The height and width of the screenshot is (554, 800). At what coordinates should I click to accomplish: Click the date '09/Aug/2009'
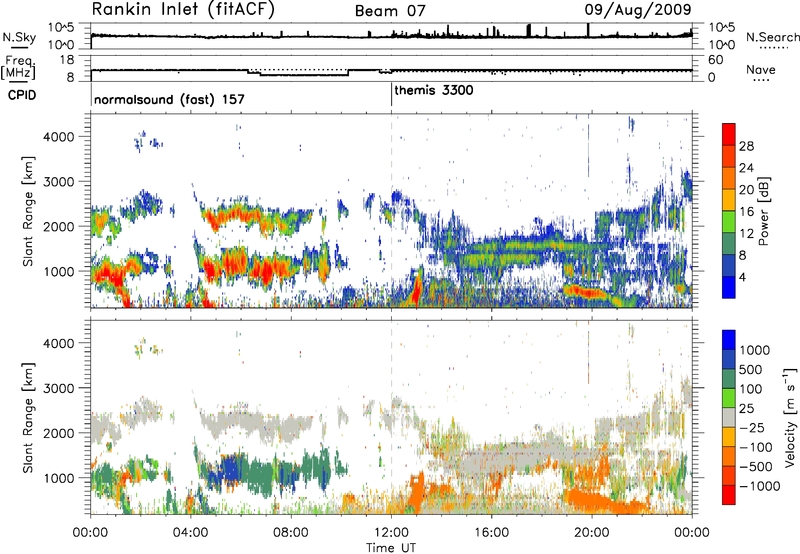[638, 10]
